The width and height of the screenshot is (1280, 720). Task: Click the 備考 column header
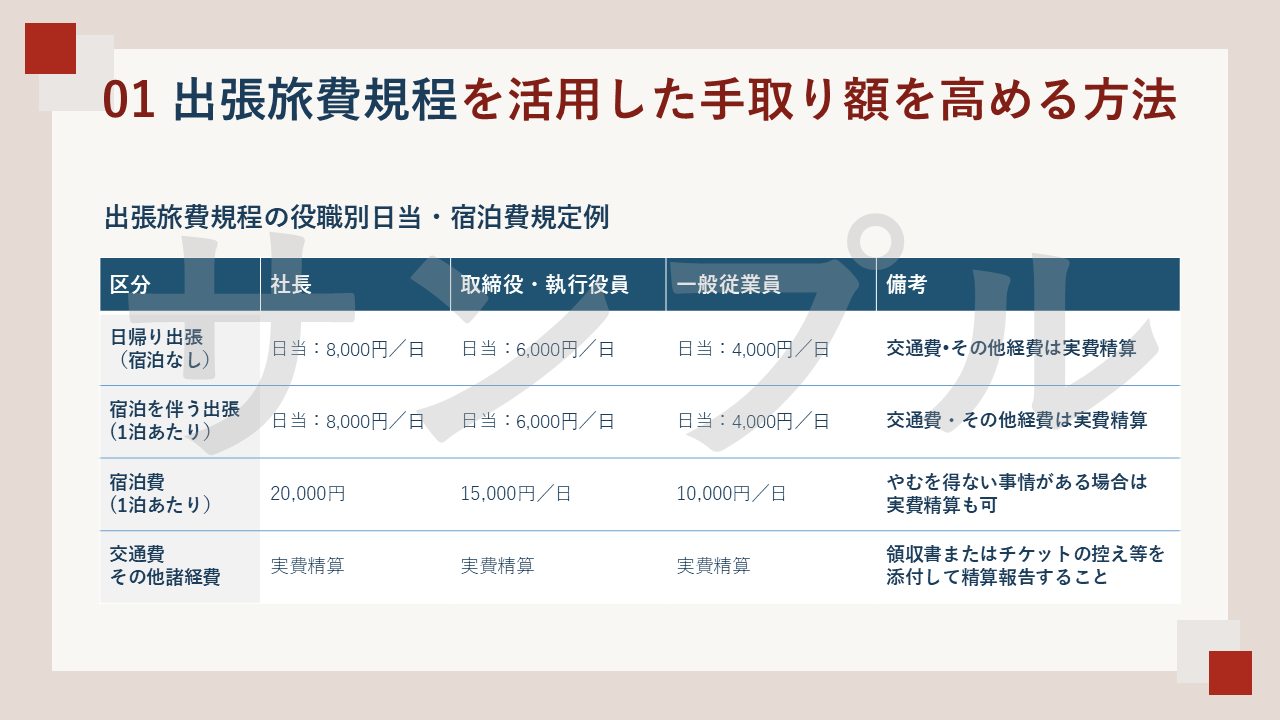click(906, 284)
